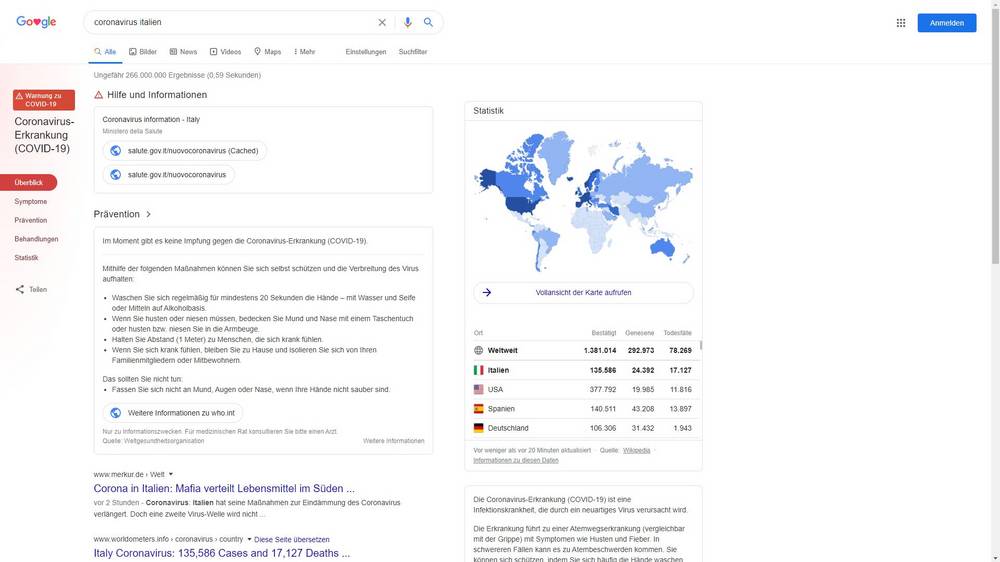The image size is (1000, 562).
Task: Click the German flag icon
Action: coord(478,428)
